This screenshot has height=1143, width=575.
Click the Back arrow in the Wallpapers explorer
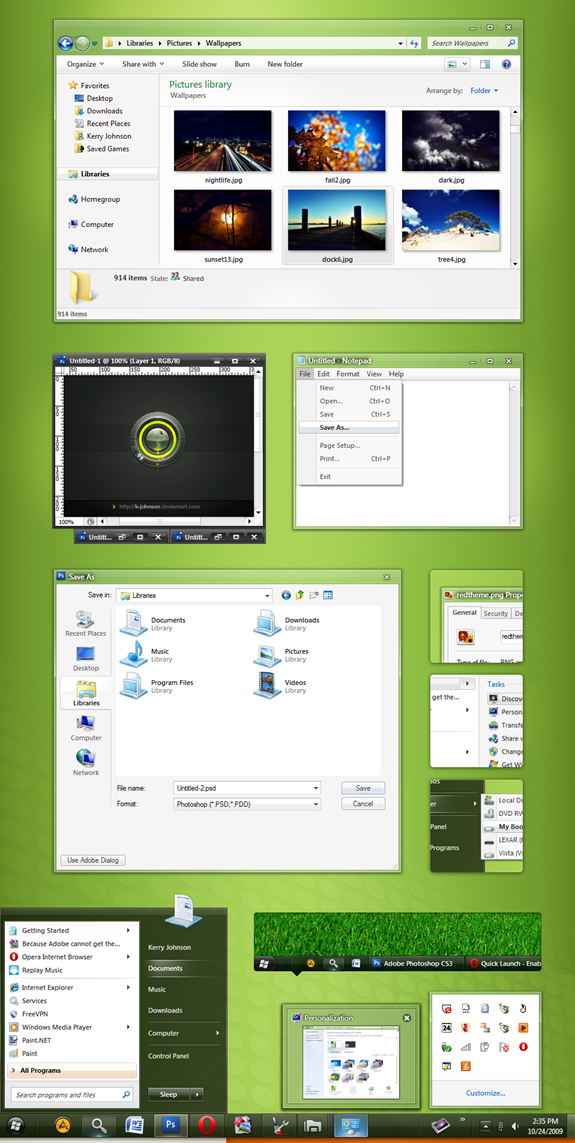66,43
